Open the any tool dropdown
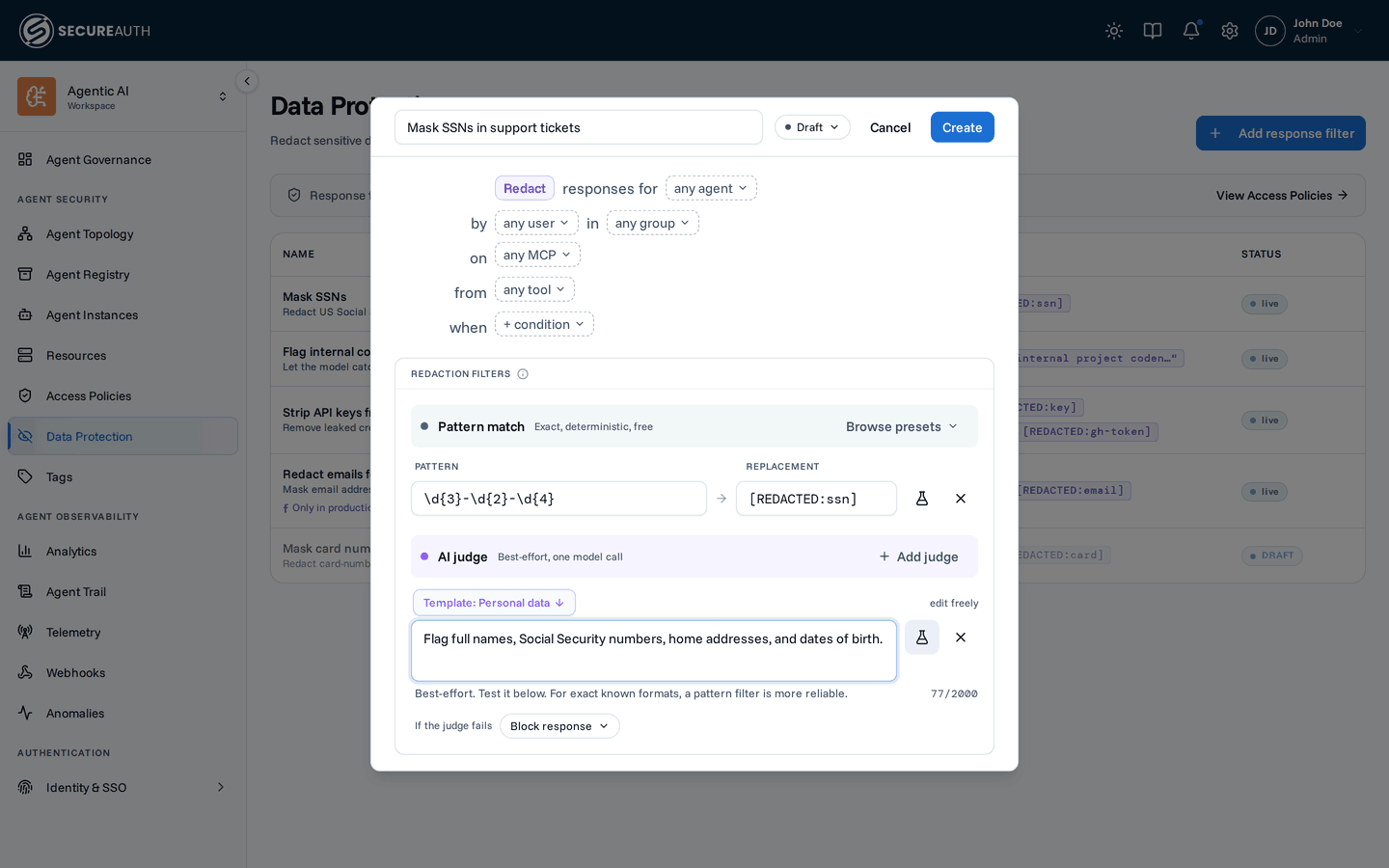This screenshot has height=868, width=1389. [x=534, y=289]
